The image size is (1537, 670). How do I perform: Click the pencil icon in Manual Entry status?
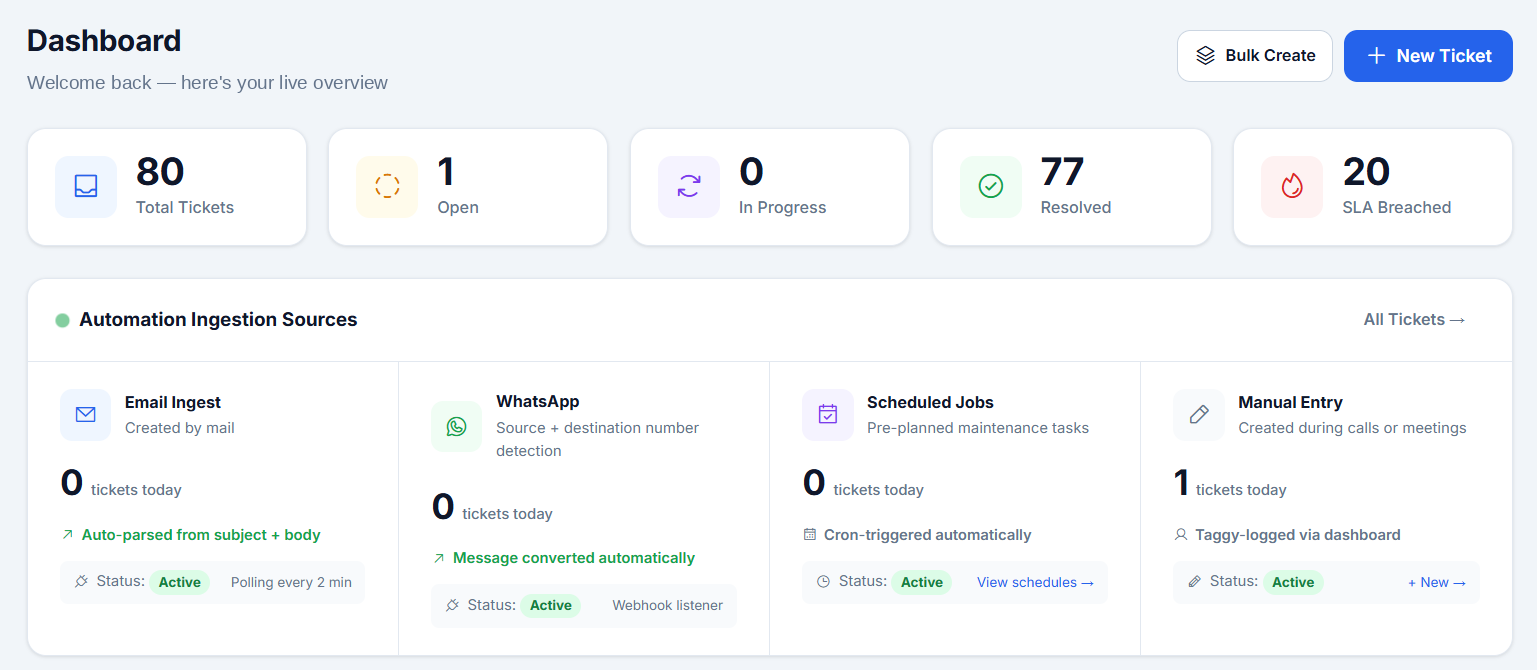(x=1195, y=581)
